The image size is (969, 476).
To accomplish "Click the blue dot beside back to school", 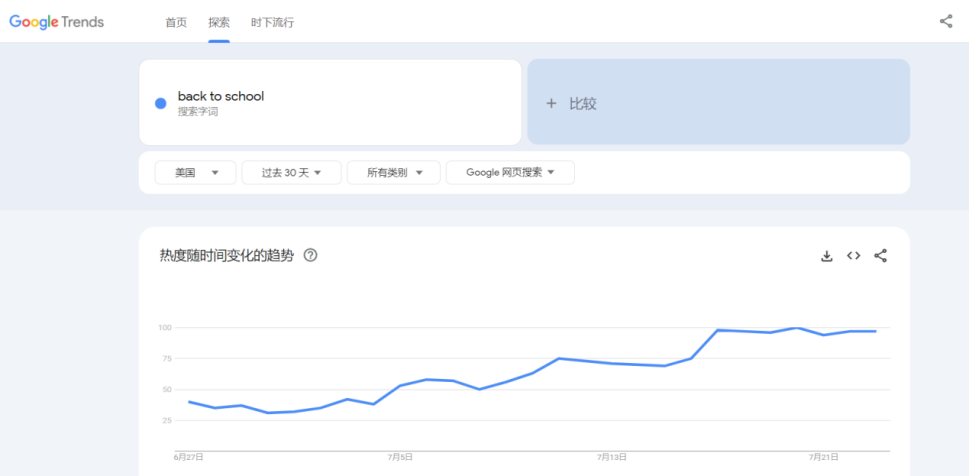I will [161, 103].
